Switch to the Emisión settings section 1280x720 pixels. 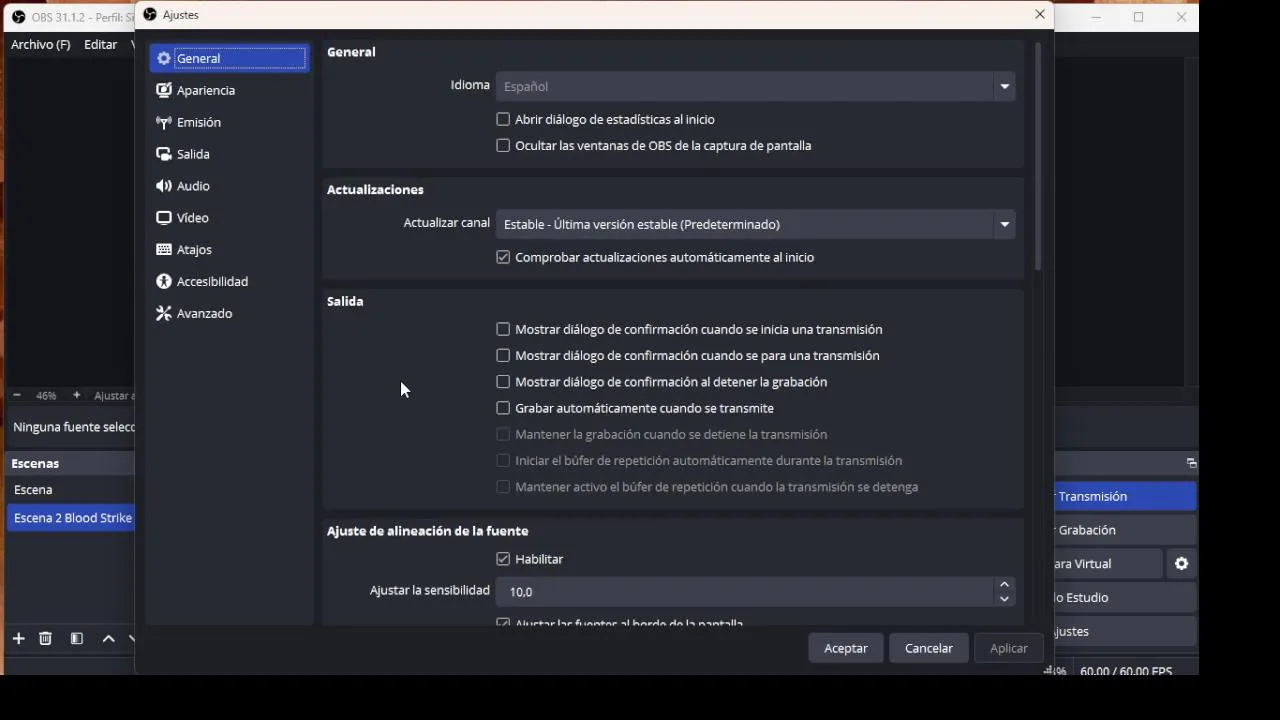(x=229, y=122)
